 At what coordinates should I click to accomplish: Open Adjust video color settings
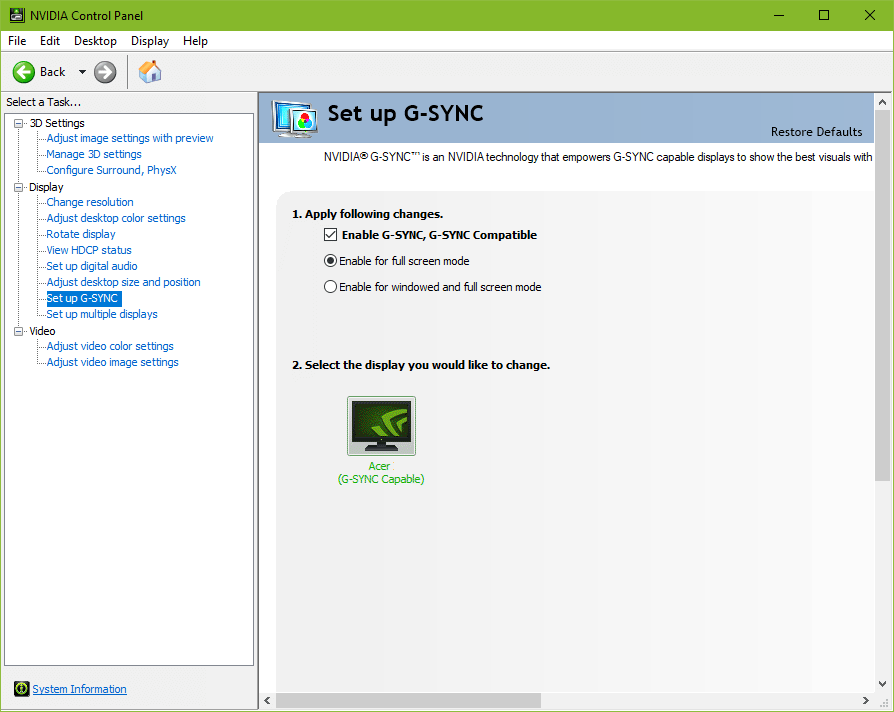[110, 346]
